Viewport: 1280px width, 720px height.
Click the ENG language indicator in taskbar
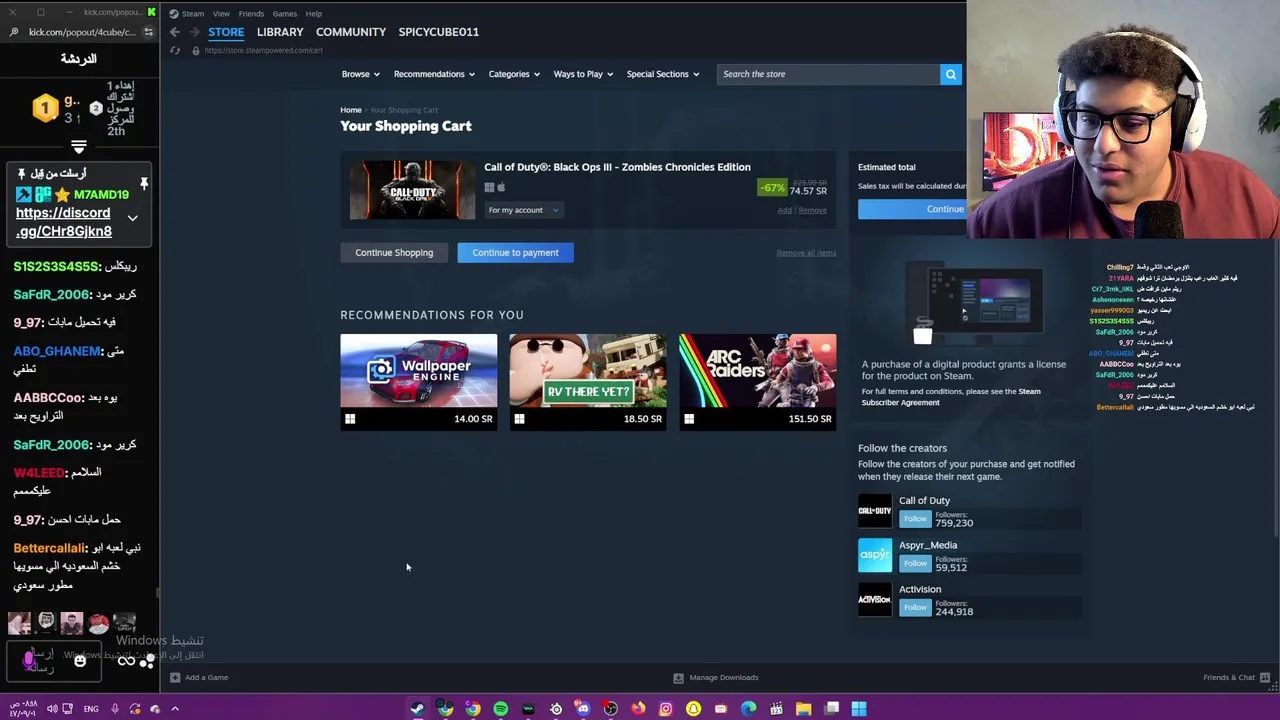91,709
